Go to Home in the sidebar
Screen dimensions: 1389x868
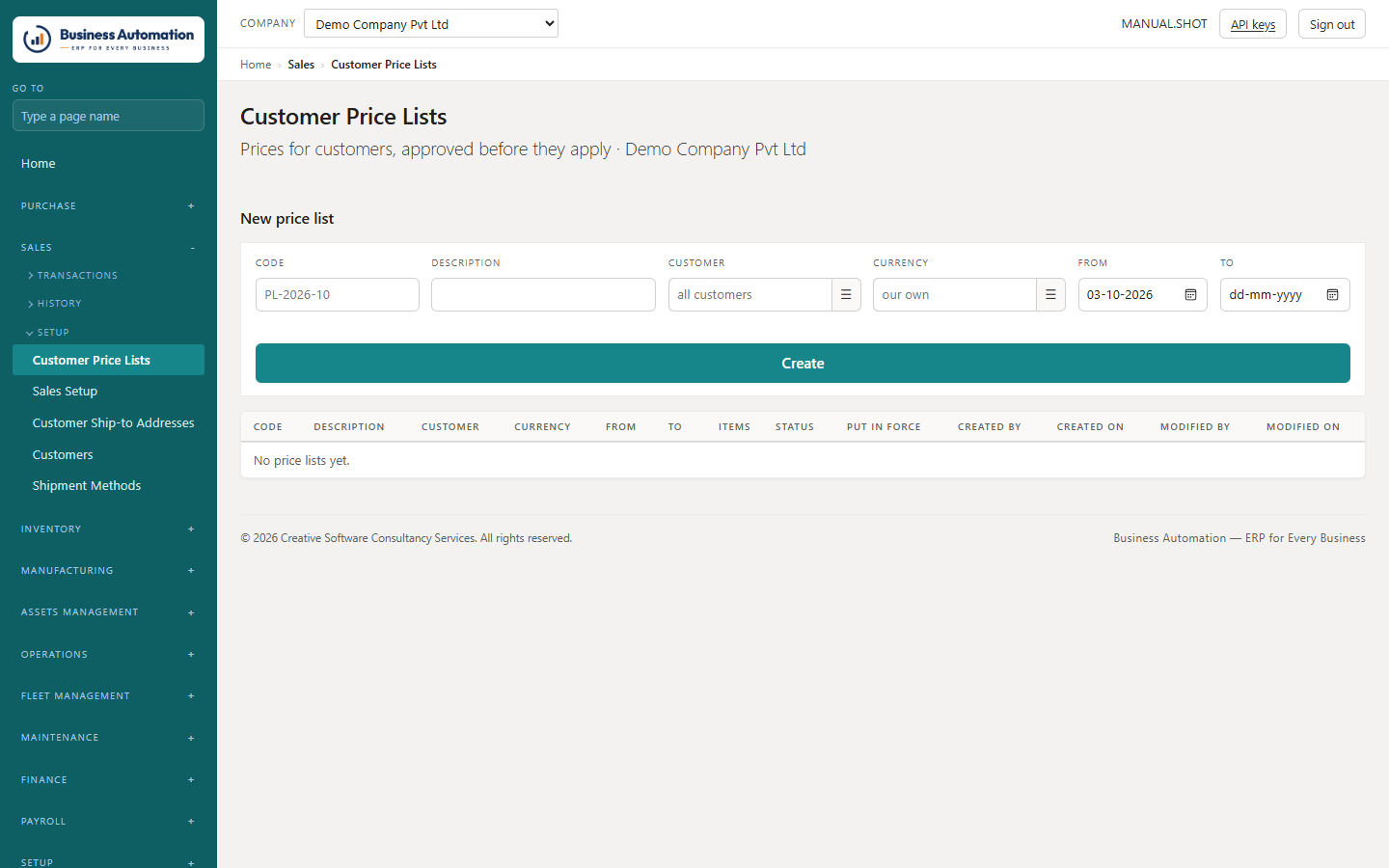(108, 164)
